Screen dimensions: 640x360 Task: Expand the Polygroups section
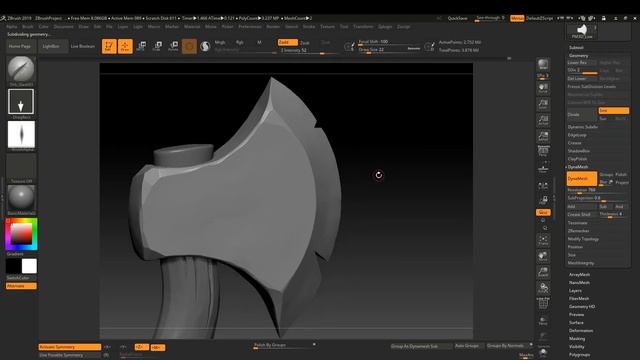coord(580,355)
